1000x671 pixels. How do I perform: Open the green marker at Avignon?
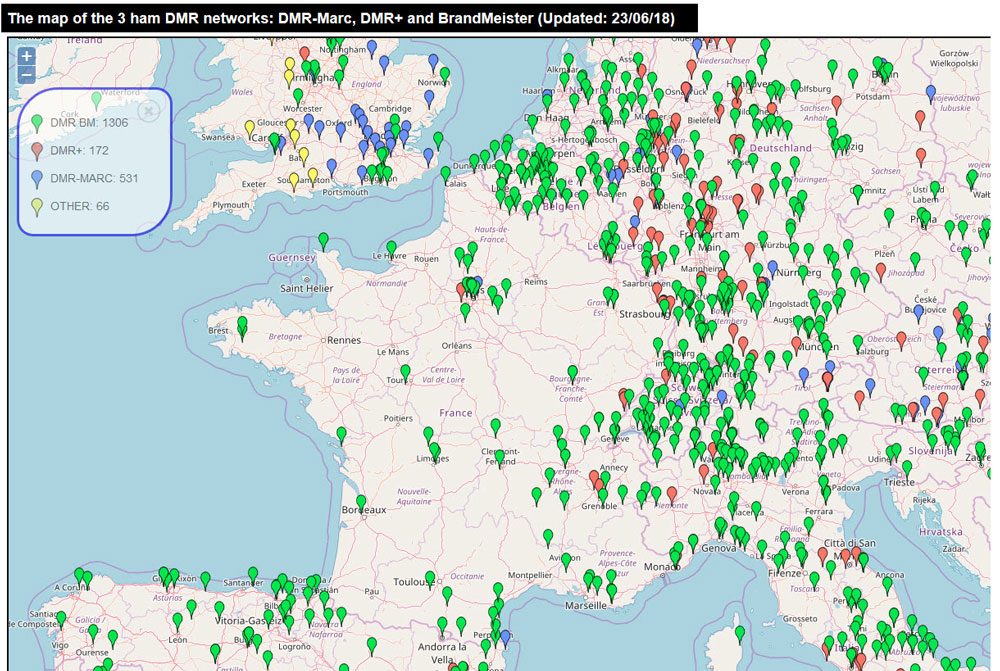[x=566, y=562]
